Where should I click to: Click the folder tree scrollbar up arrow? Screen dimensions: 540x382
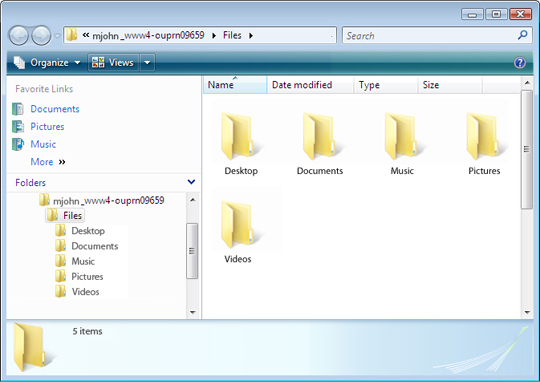[193, 200]
